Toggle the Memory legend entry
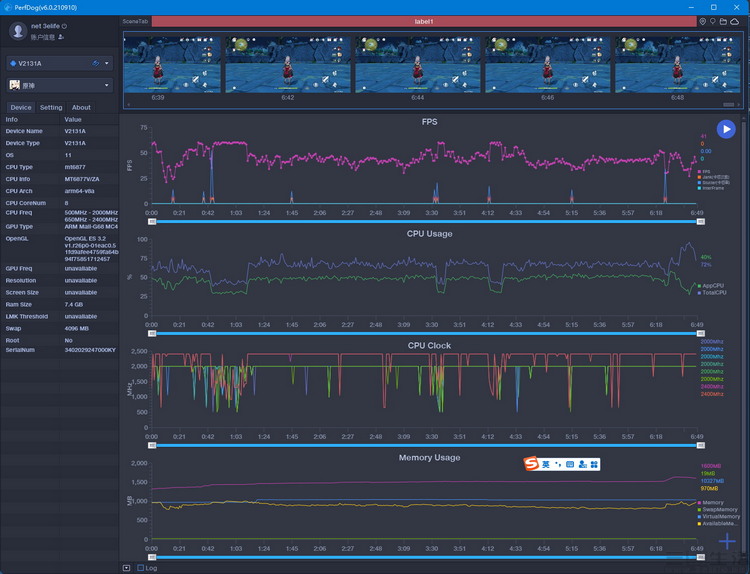 point(711,502)
